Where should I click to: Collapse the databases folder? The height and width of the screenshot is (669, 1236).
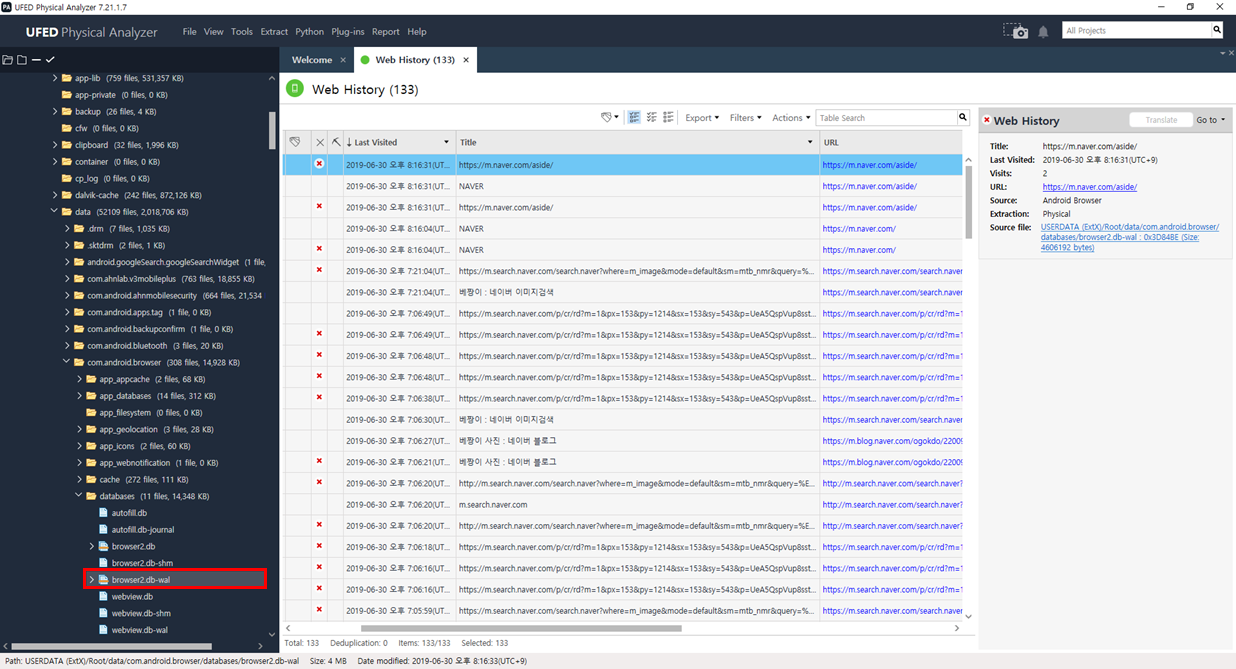tap(80, 496)
